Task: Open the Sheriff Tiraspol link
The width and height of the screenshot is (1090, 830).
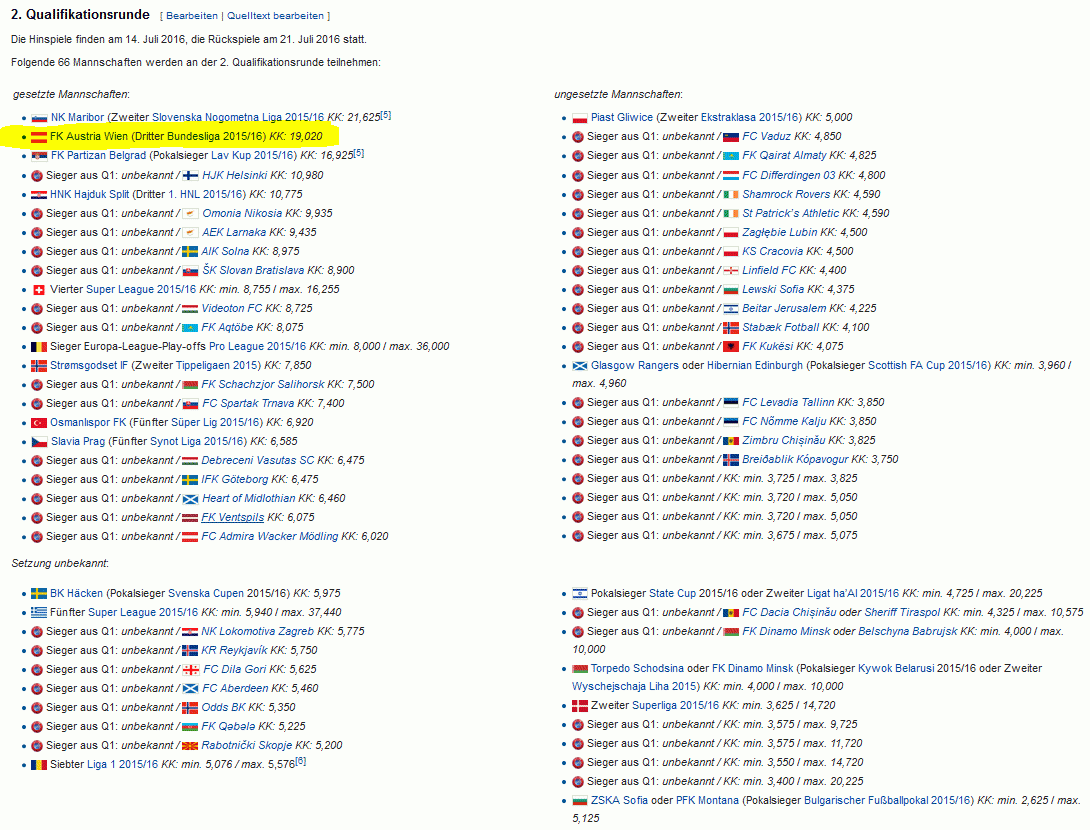Action: point(902,612)
